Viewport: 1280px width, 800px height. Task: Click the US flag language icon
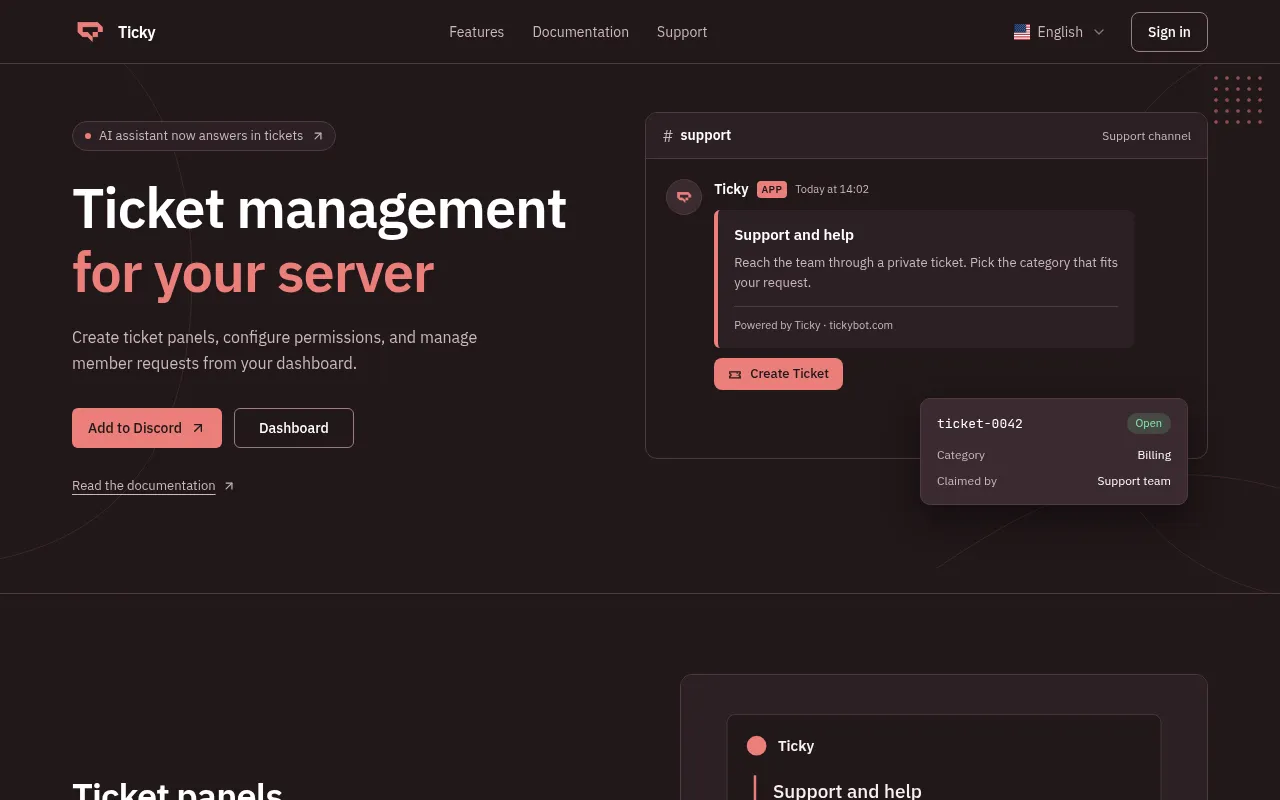coord(1022,32)
